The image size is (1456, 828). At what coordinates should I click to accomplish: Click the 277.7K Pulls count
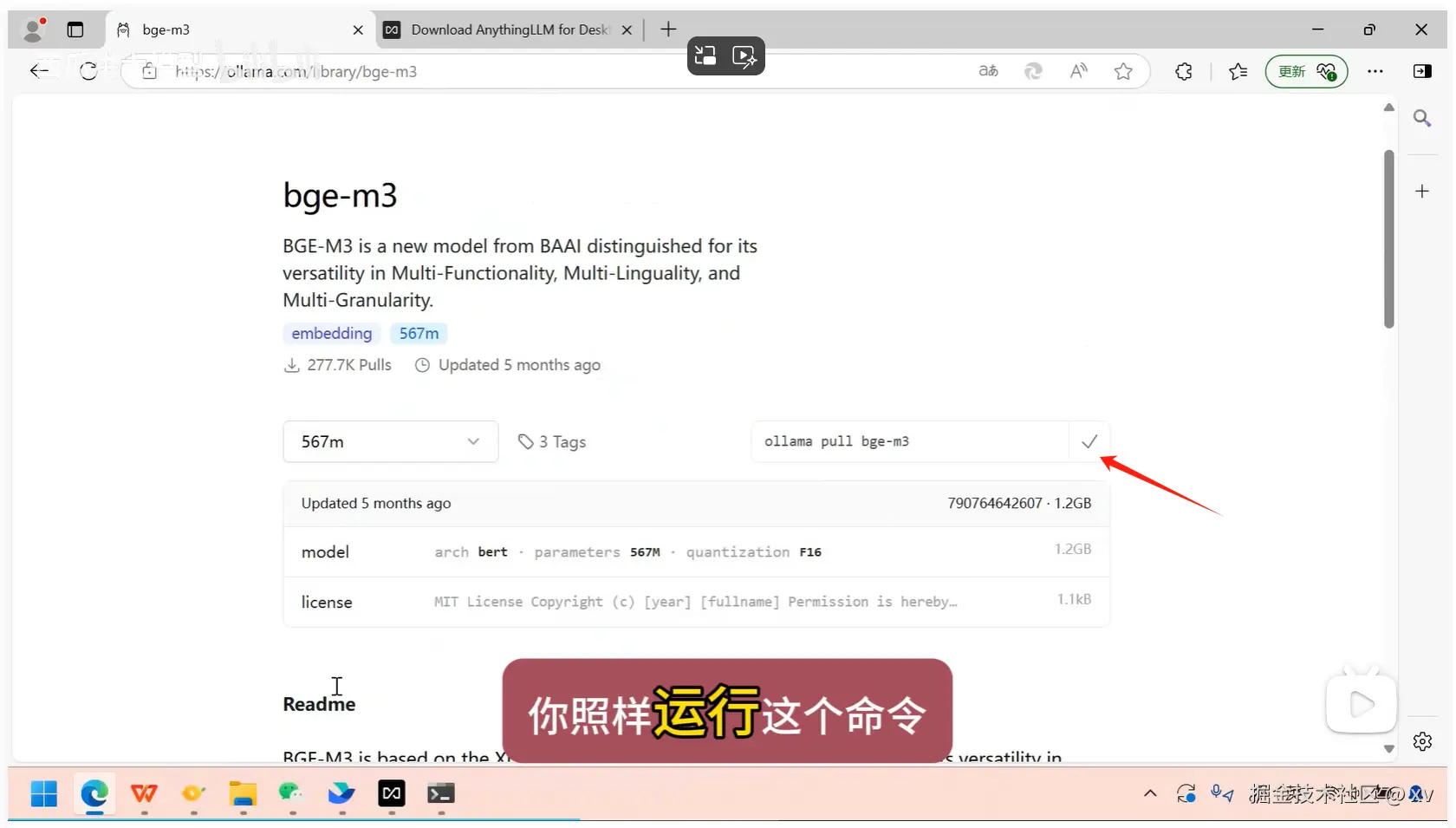pyautogui.click(x=338, y=365)
